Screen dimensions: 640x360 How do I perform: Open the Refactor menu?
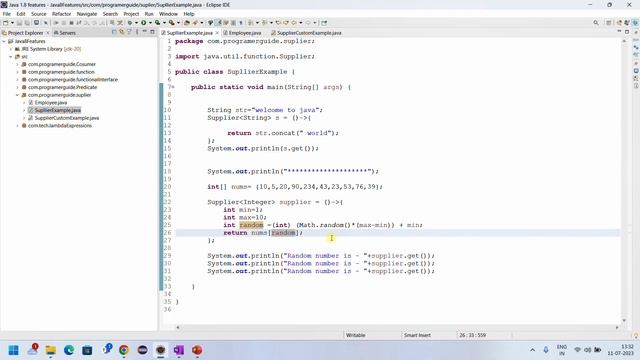click(62, 14)
